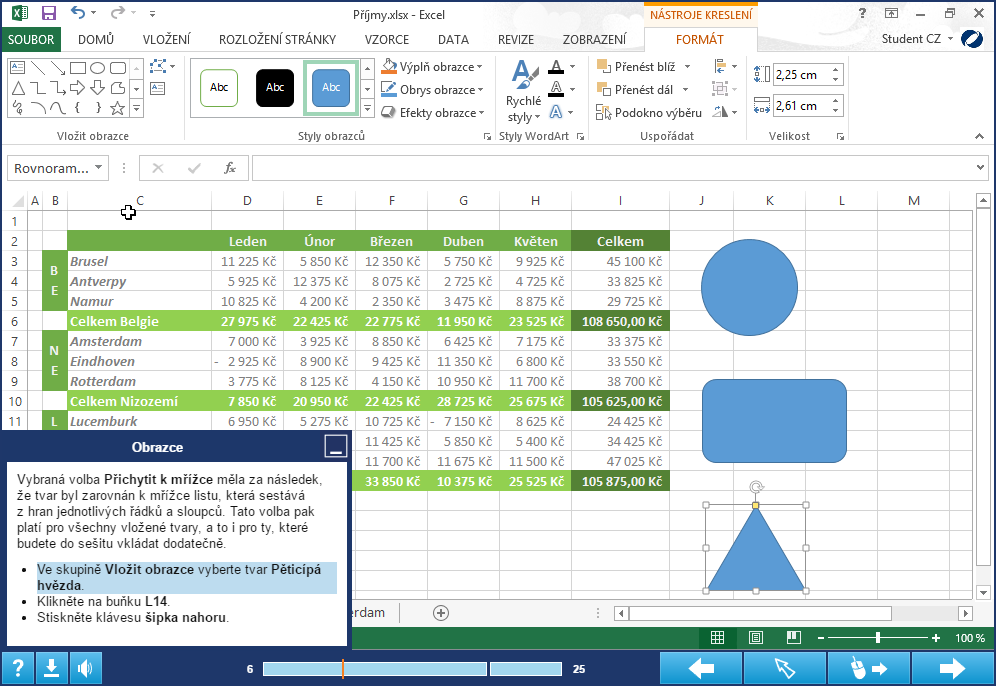Expand the Přenést blíž dropdown arrow
The image size is (996, 686).
coord(687,67)
